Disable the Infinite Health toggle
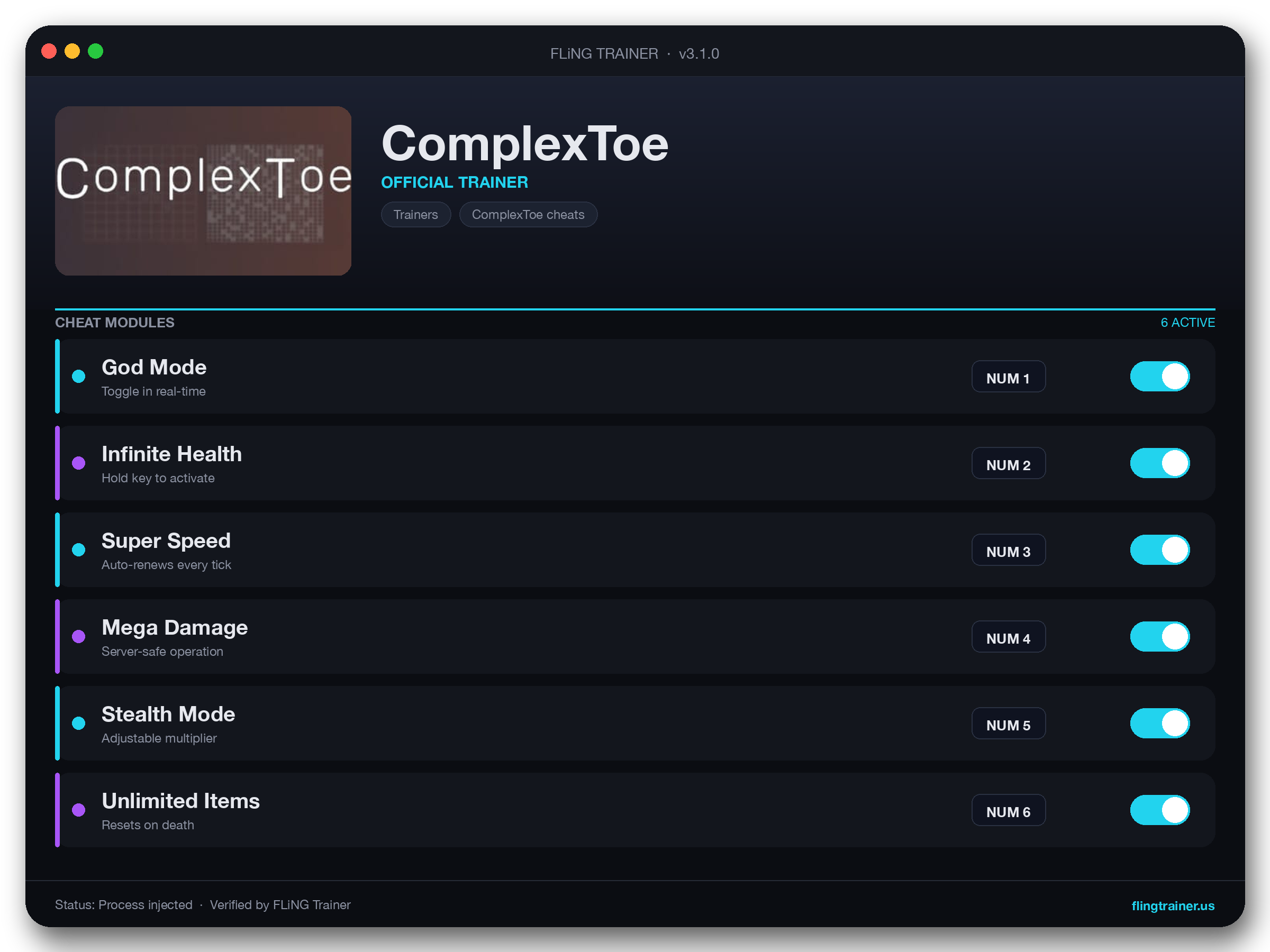The image size is (1270, 952). 1159,463
